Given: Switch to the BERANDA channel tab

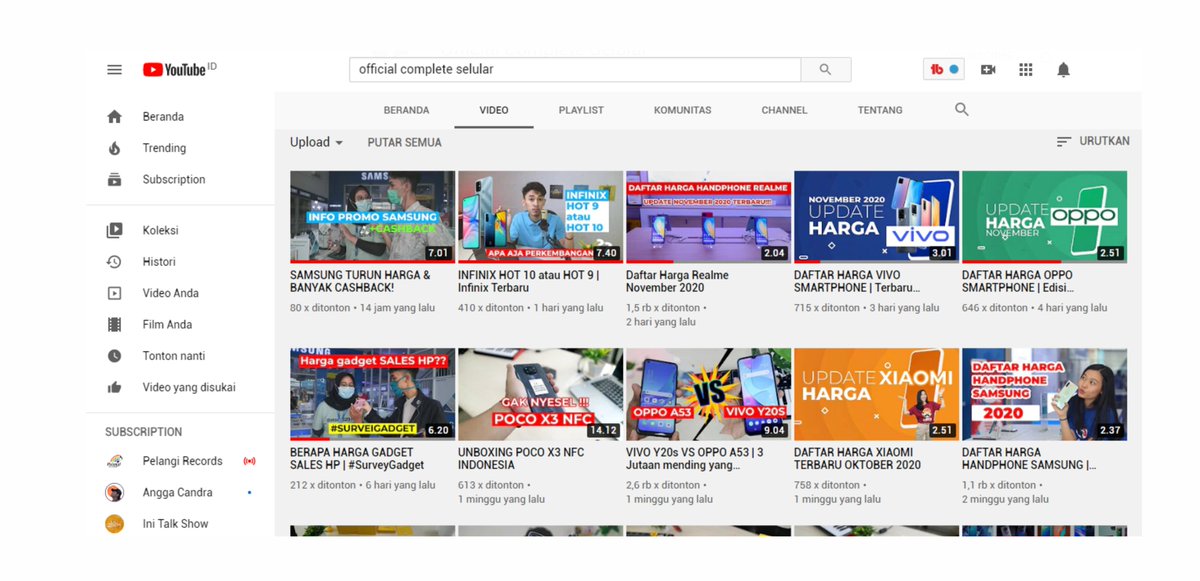Looking at the screenshot, I should [x=406, y=110].
